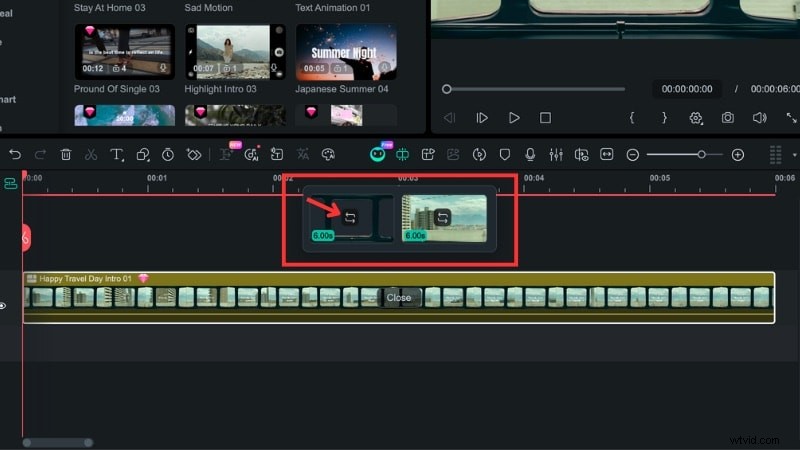Image resolution: width=800 pixels, height=450 pixels.
Task: Replace the second template clip
Action: pyautogui.click(x=442, y=218)
